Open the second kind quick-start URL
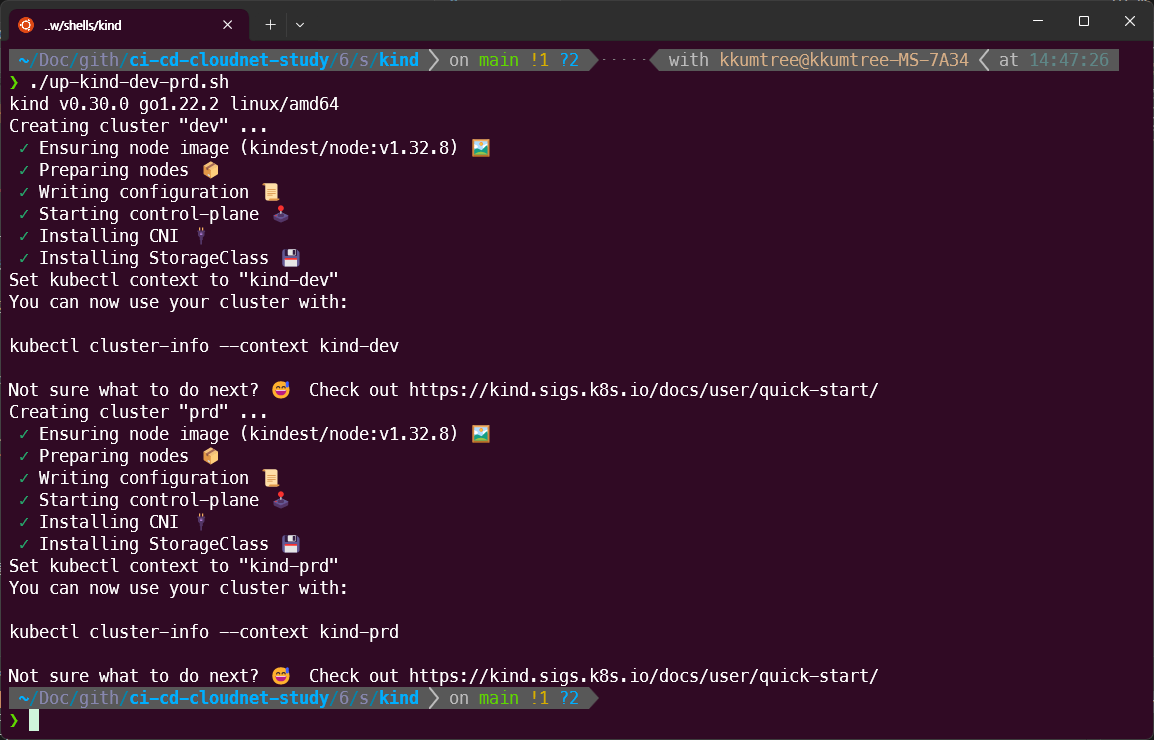1154x740 pixels. click(644, 676)
